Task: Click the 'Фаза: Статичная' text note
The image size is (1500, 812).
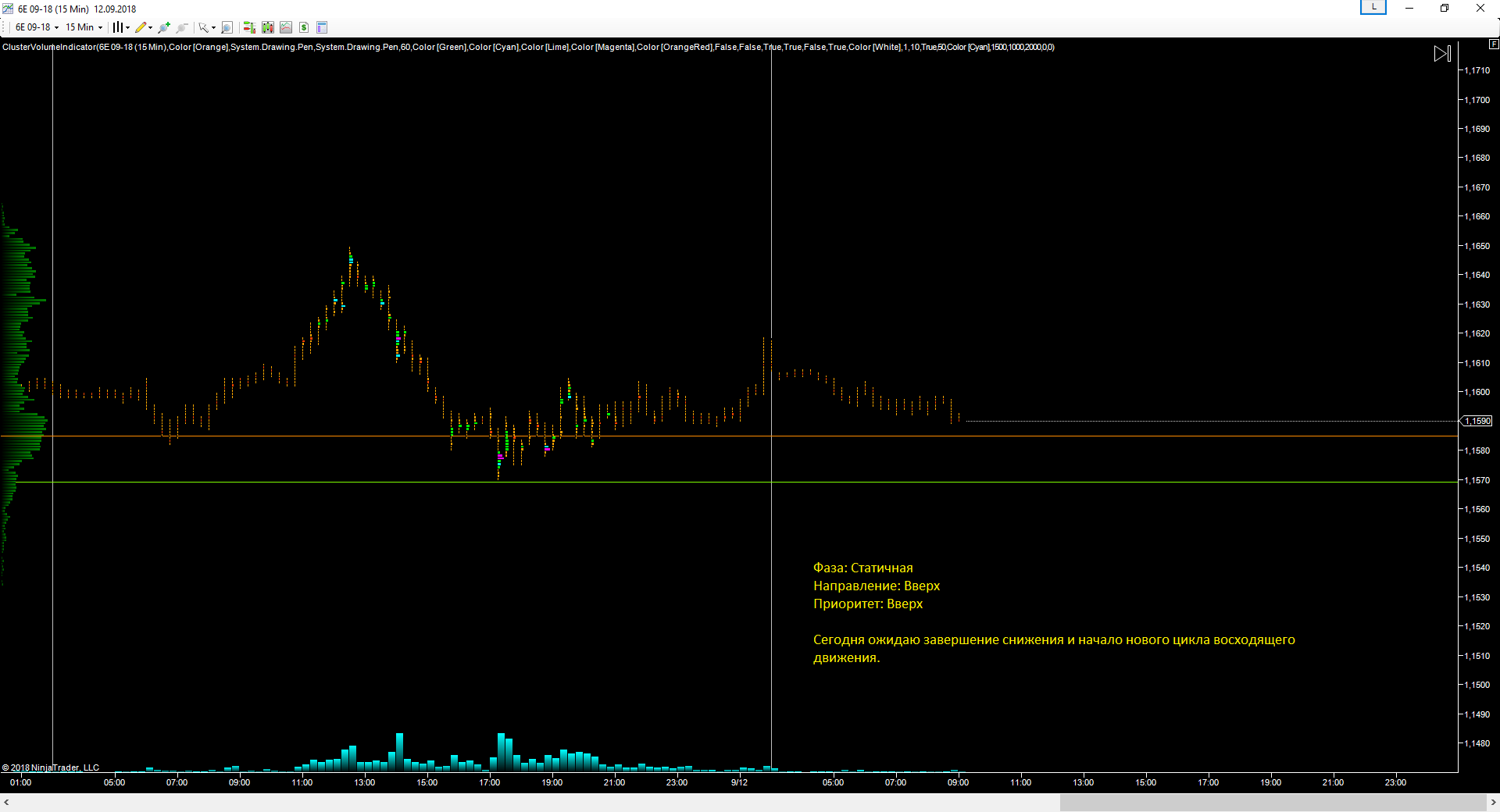Action: tap(862, 568)
